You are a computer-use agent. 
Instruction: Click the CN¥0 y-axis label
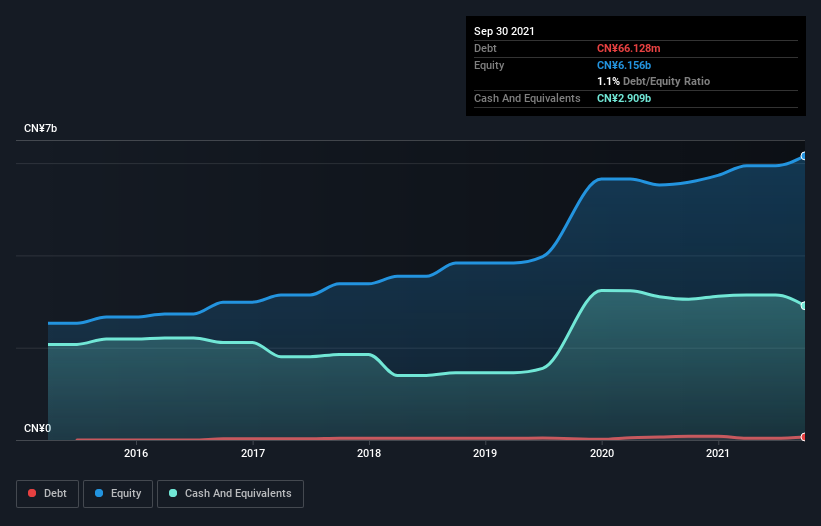coord(38,429)
